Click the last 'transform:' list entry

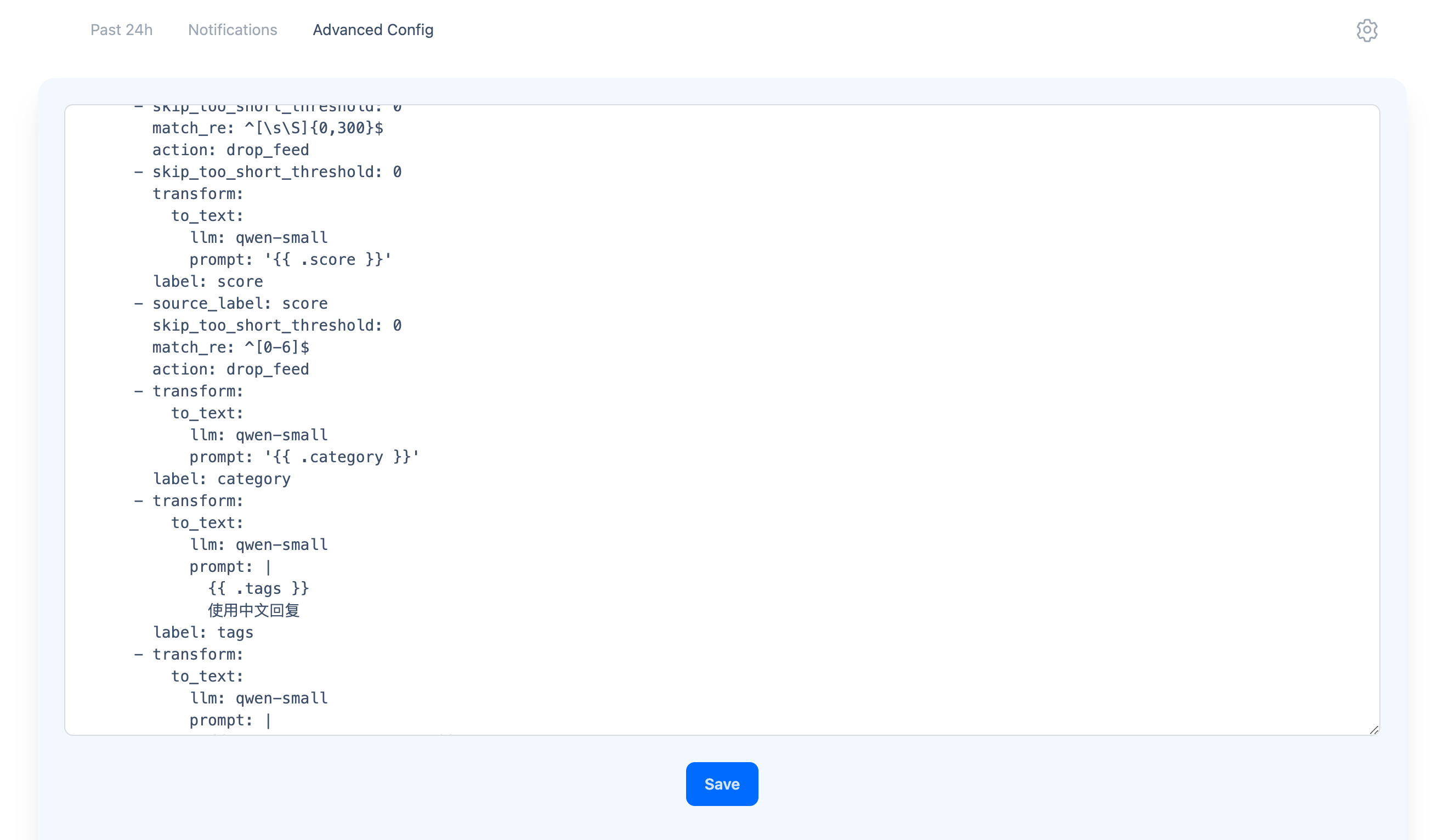pyautogui.click(x=197, y=654)
